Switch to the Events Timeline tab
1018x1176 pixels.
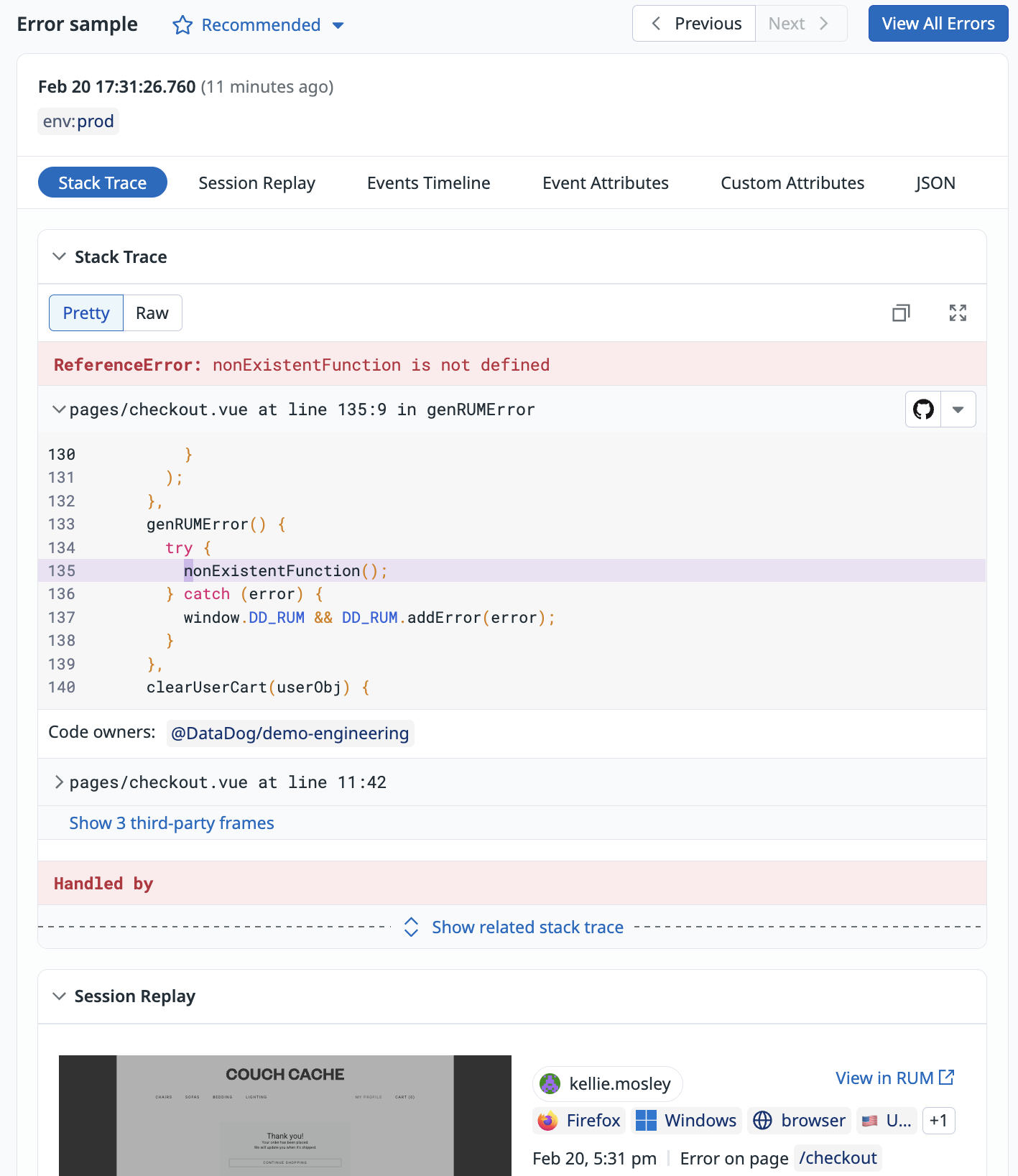pos(428,183)
